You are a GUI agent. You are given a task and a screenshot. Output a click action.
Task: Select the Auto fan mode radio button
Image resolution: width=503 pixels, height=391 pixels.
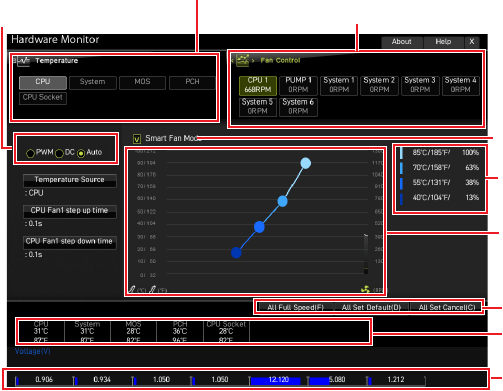81,153
